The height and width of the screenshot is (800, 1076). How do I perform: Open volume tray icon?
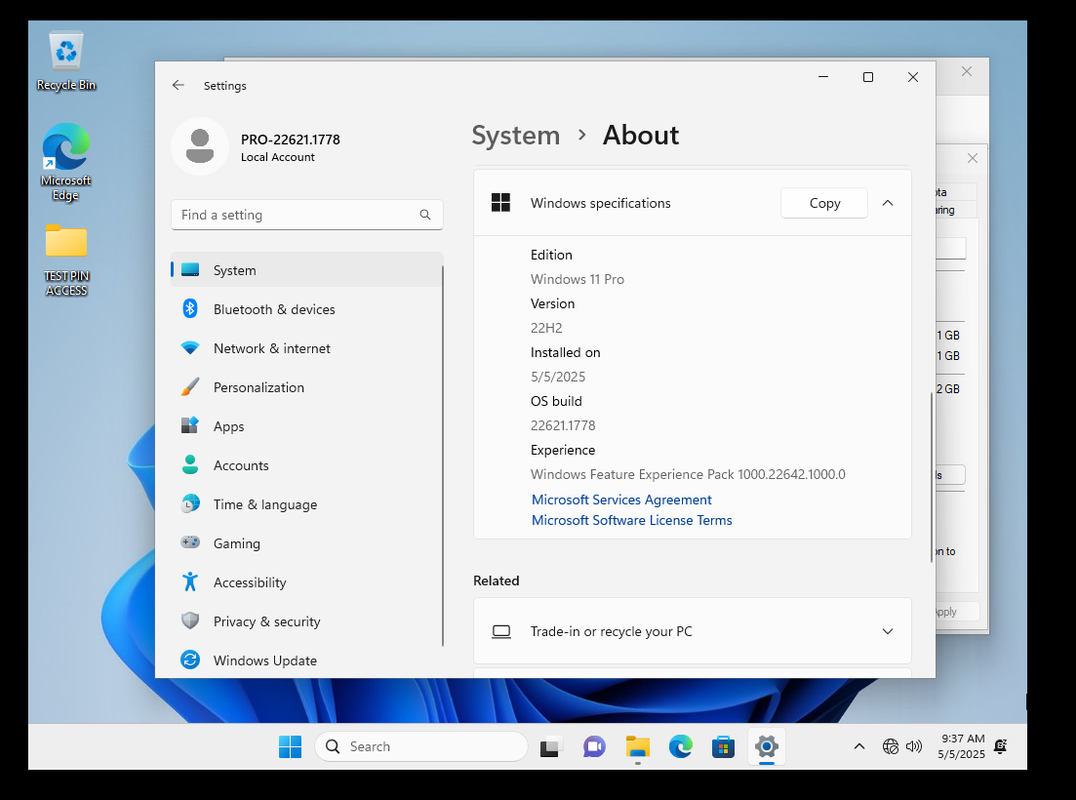(x=914, y=746)
